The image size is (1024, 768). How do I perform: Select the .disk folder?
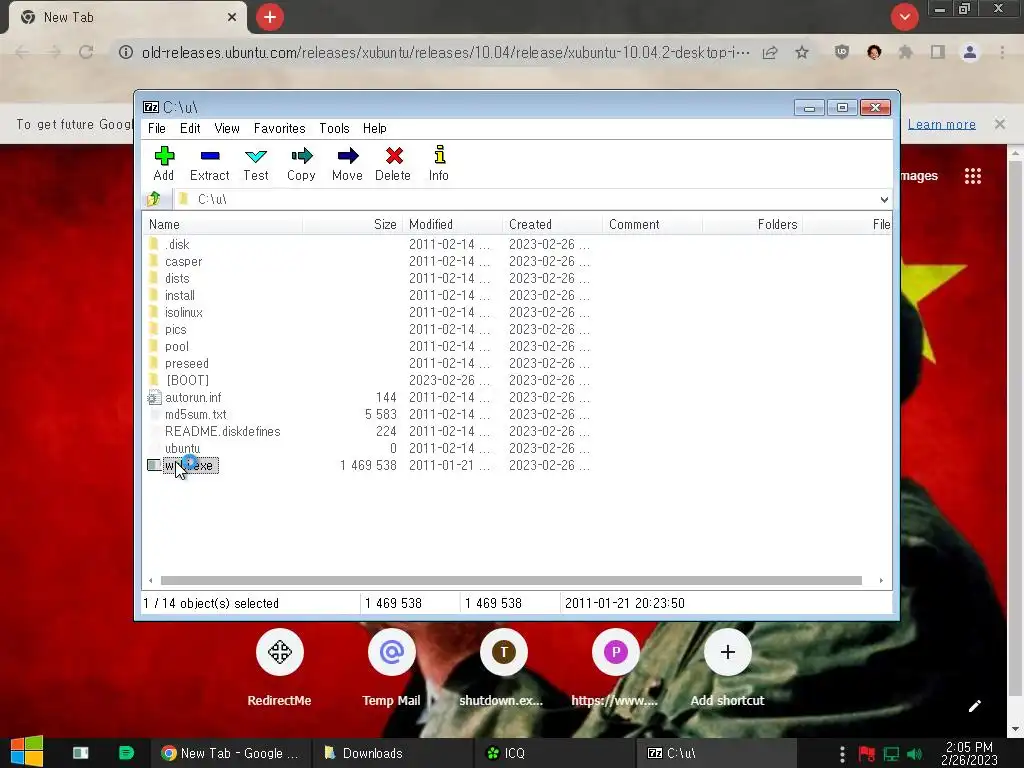click(177, 244)
